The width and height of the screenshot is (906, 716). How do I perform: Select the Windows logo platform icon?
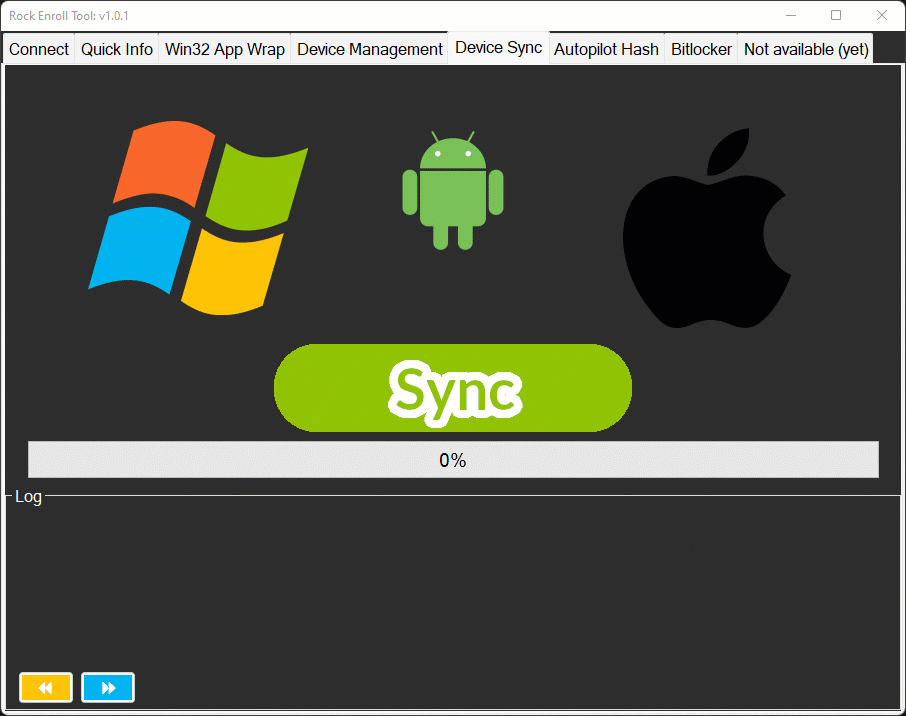(x=198, y=218)
